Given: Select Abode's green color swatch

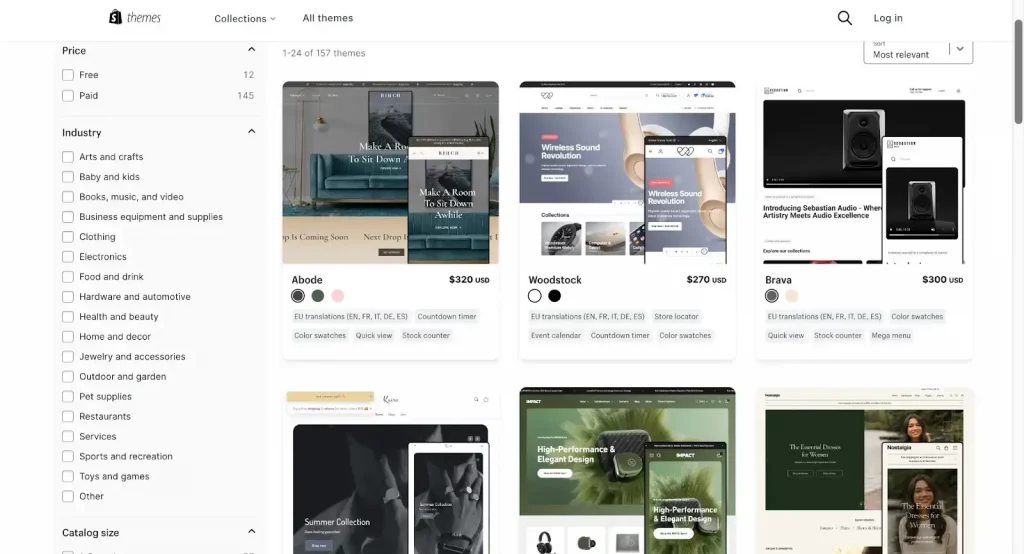Looking at the screenshot, I should pos(318,296).
